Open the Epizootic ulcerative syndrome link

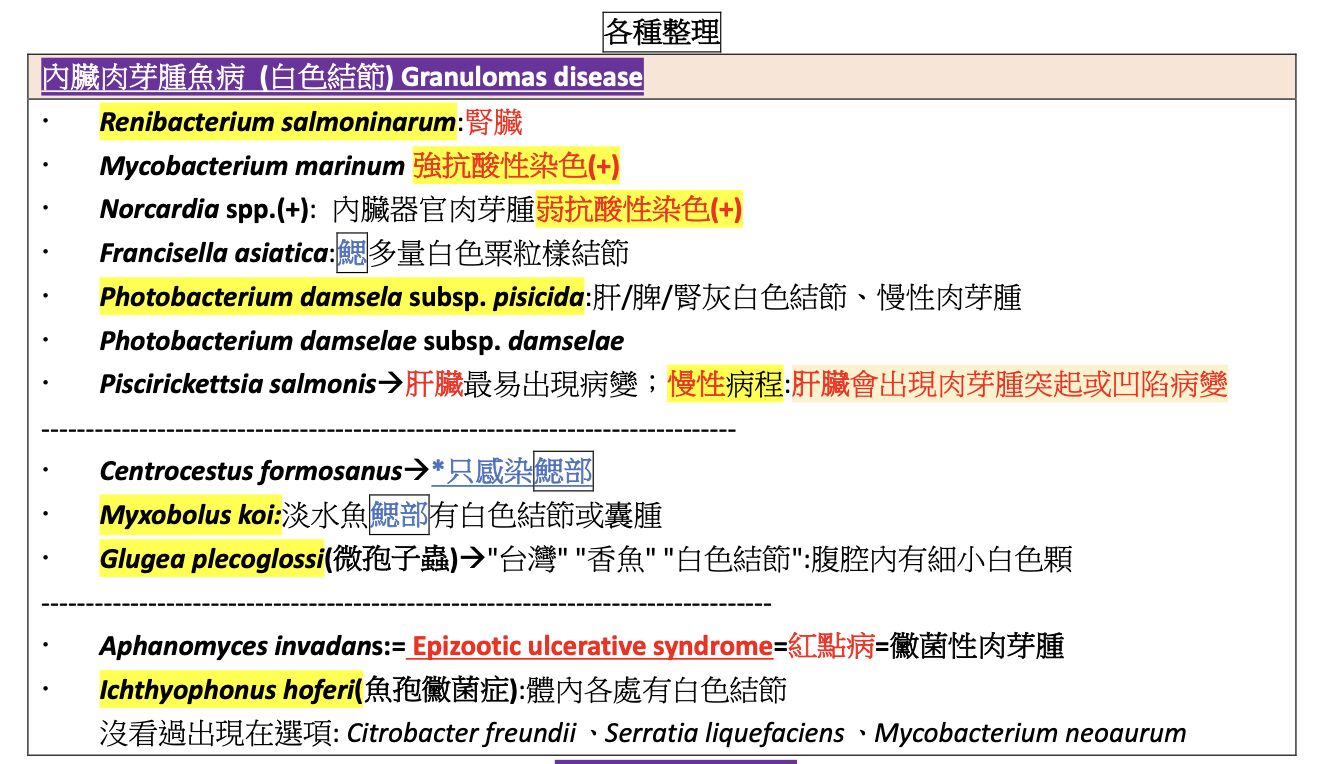(589, 647)
